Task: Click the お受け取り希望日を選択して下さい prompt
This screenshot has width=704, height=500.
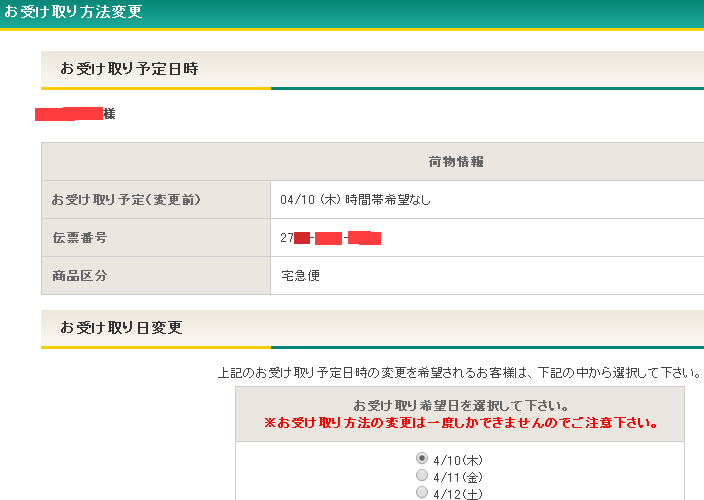Action: [460, 406]
